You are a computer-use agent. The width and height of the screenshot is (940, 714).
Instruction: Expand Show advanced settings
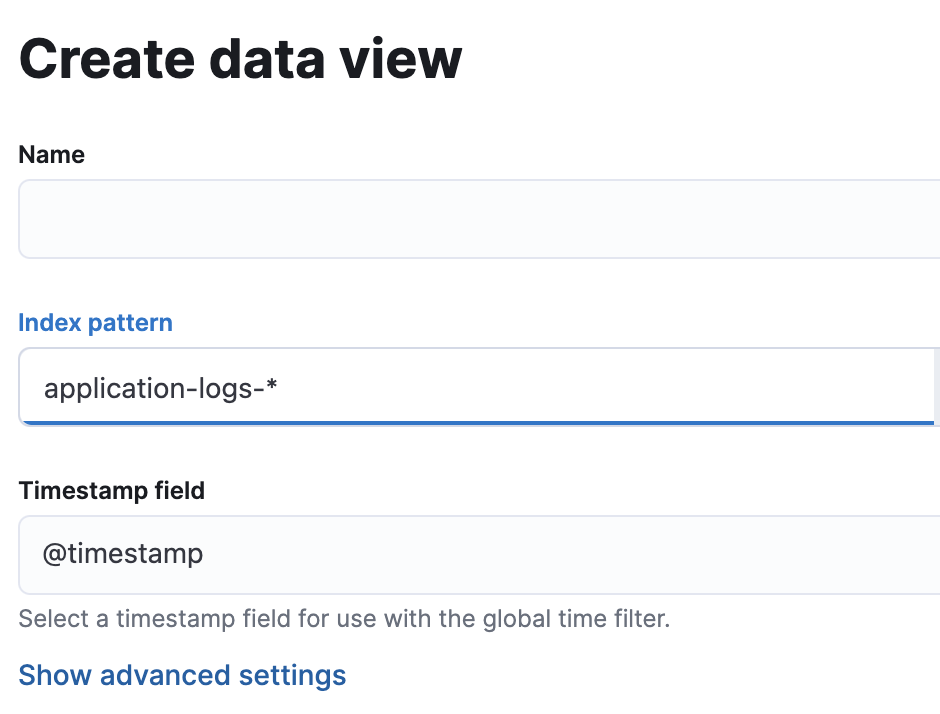click(182, 675)
